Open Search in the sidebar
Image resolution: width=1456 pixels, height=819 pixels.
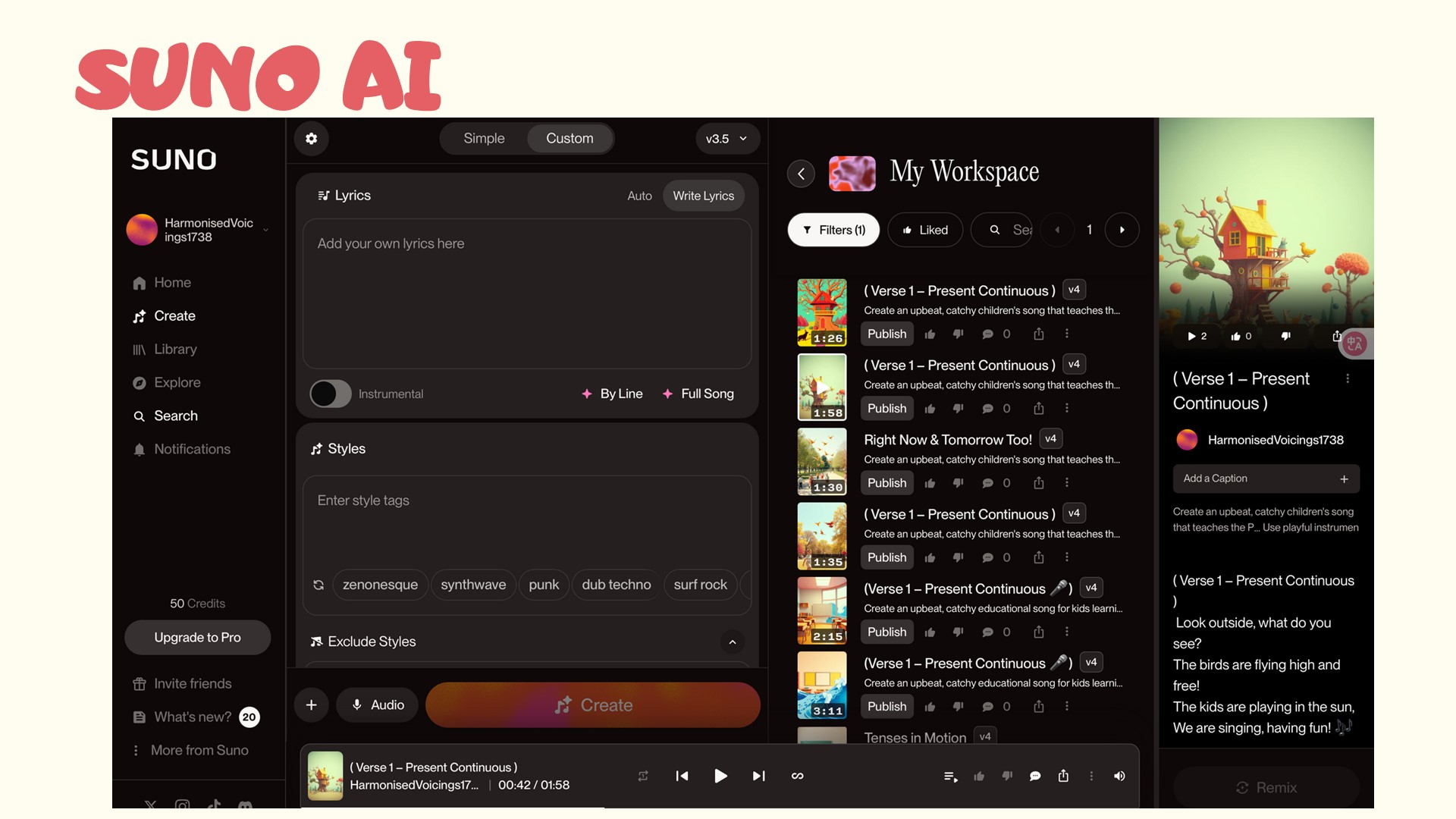pyautogui.click(x=165, y=416)
